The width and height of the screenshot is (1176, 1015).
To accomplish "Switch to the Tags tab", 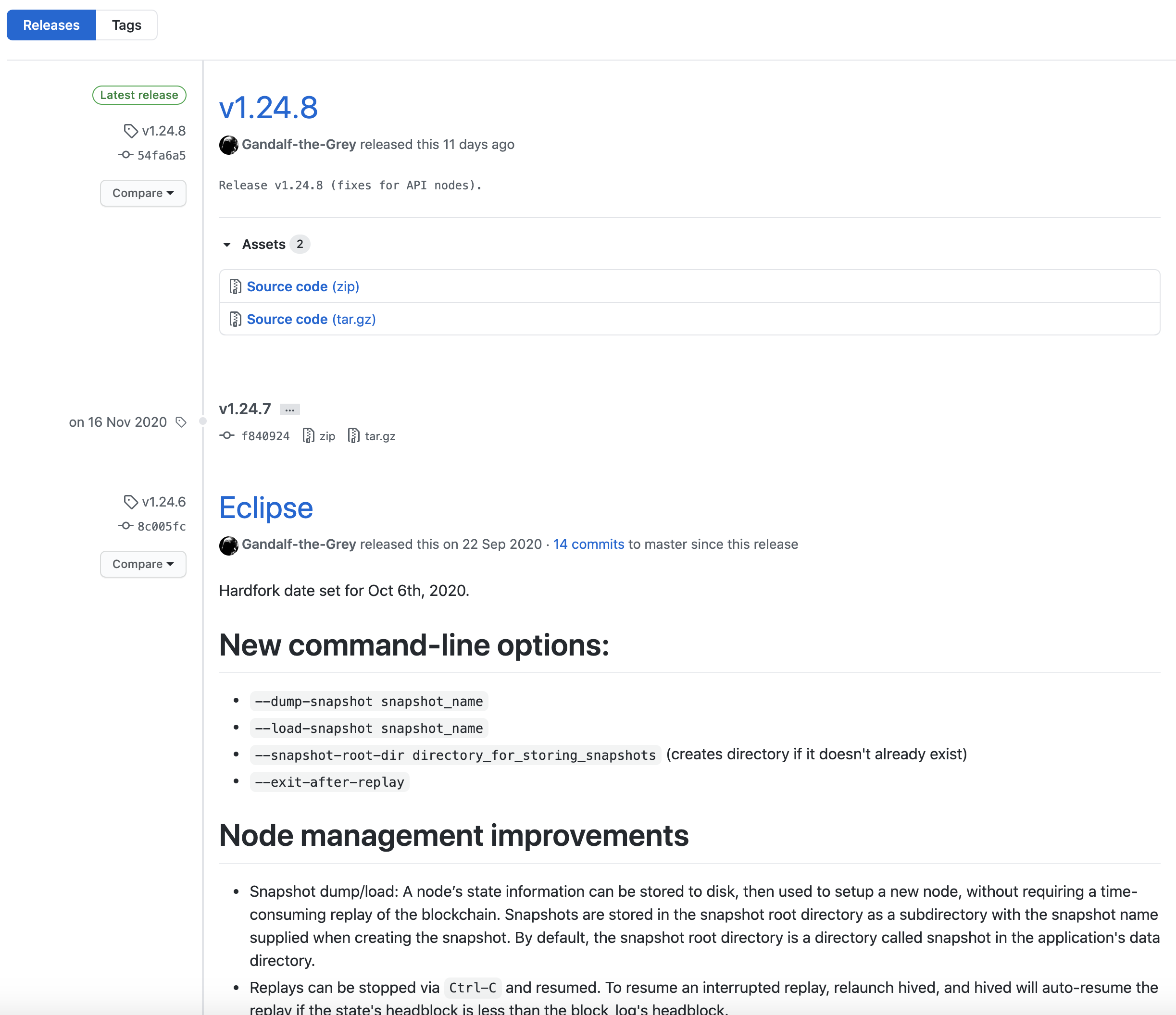I will (x=126, y=25).
